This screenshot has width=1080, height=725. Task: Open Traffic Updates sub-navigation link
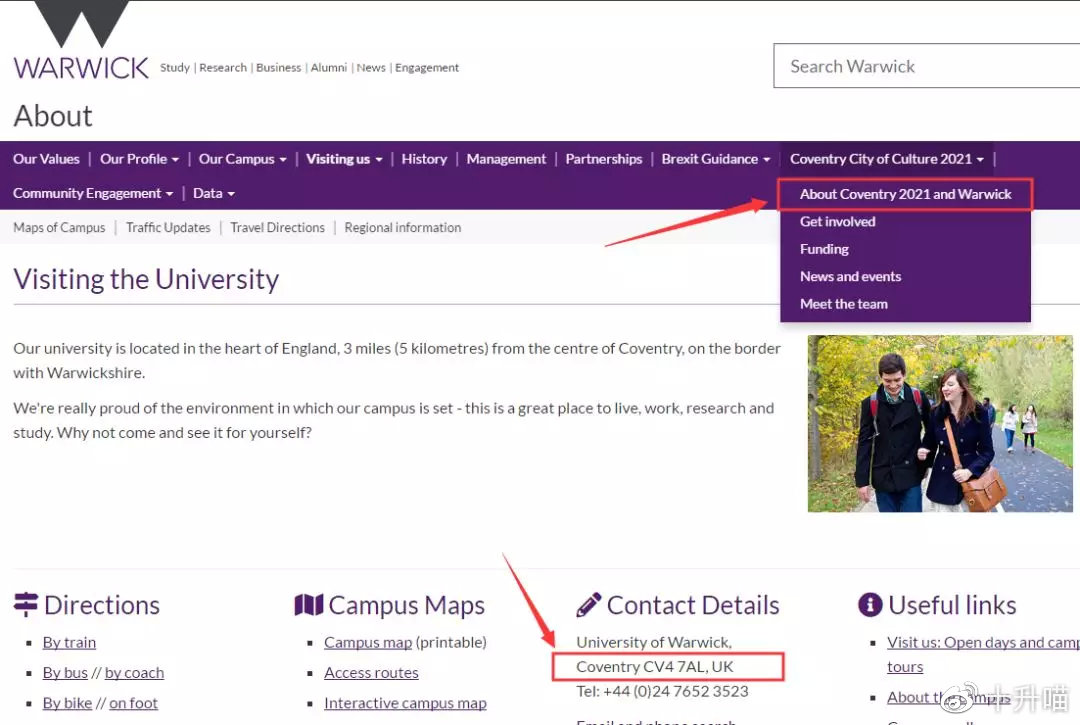168,227
